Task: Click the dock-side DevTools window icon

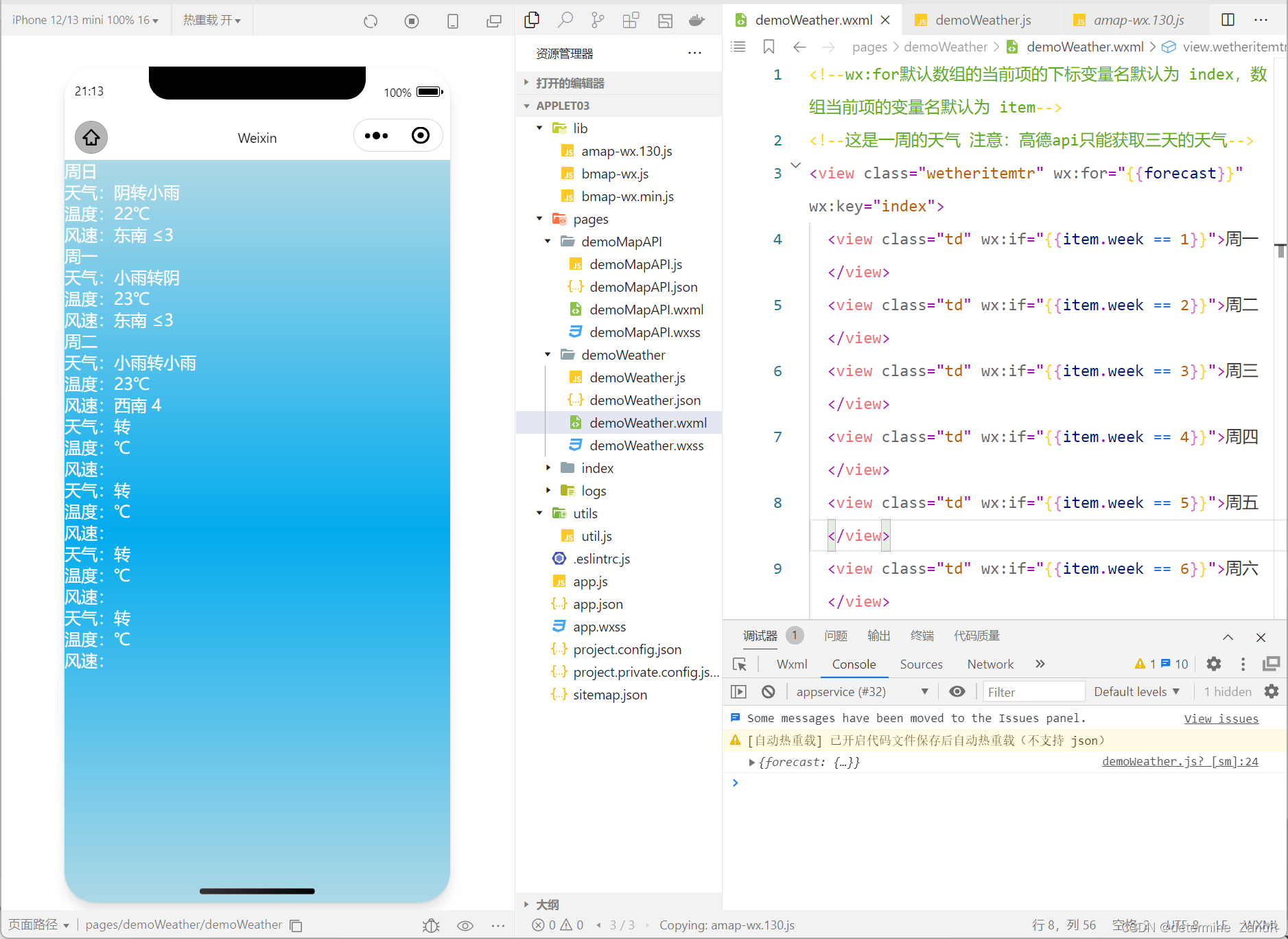Action: [1272, 664]
